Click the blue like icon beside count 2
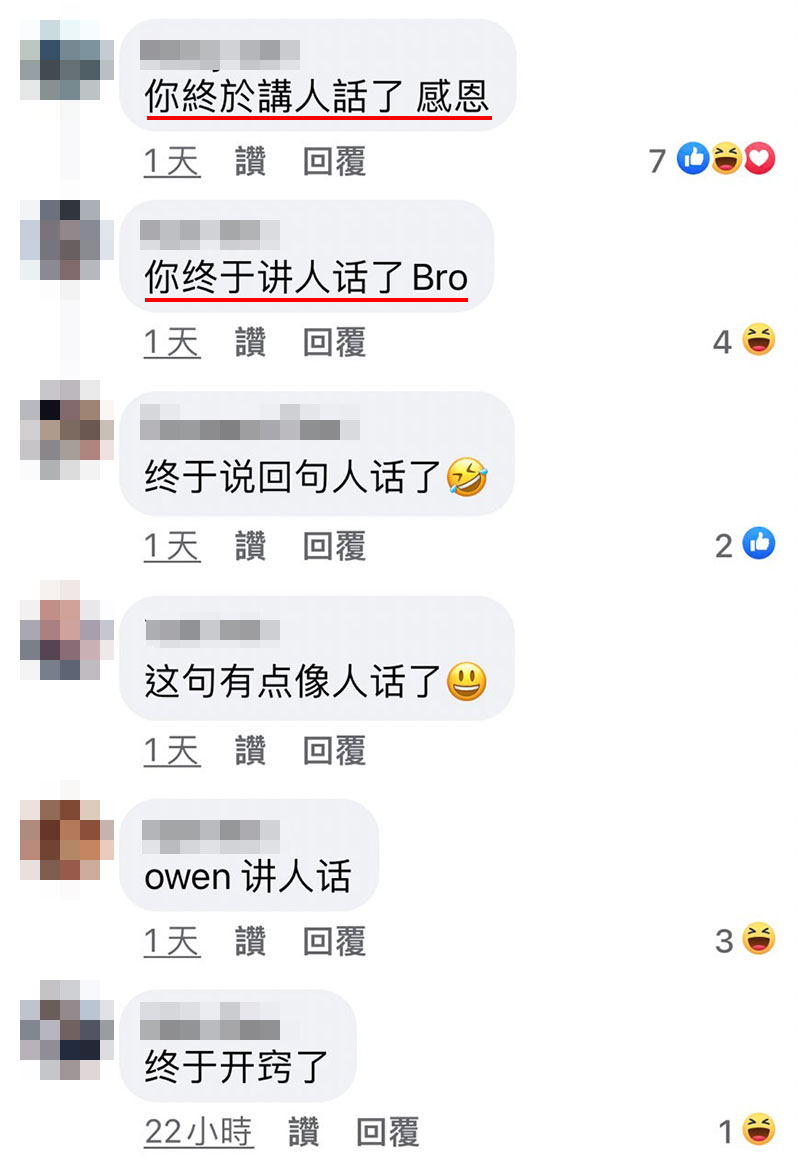 pos(758,543)
